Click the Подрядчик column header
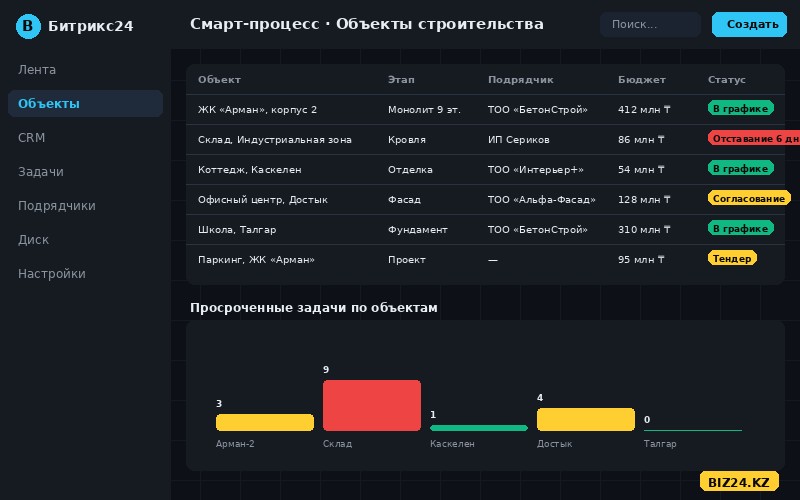The width and height of the screenshot is (800, 500). click(x=520, y=80)
